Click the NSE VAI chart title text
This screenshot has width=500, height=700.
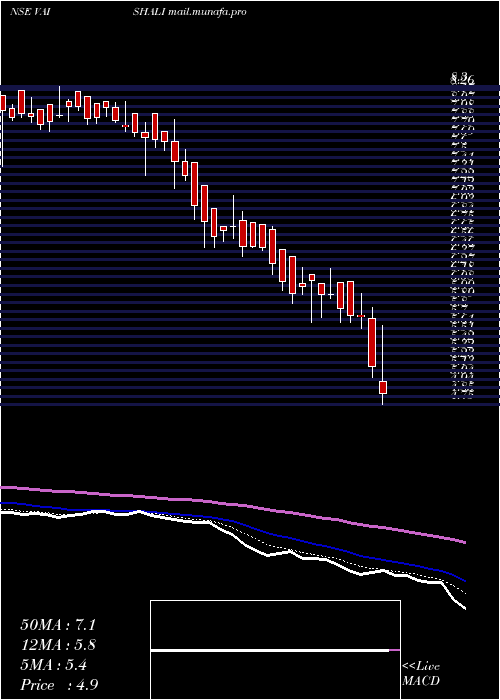tap(29, 12)
